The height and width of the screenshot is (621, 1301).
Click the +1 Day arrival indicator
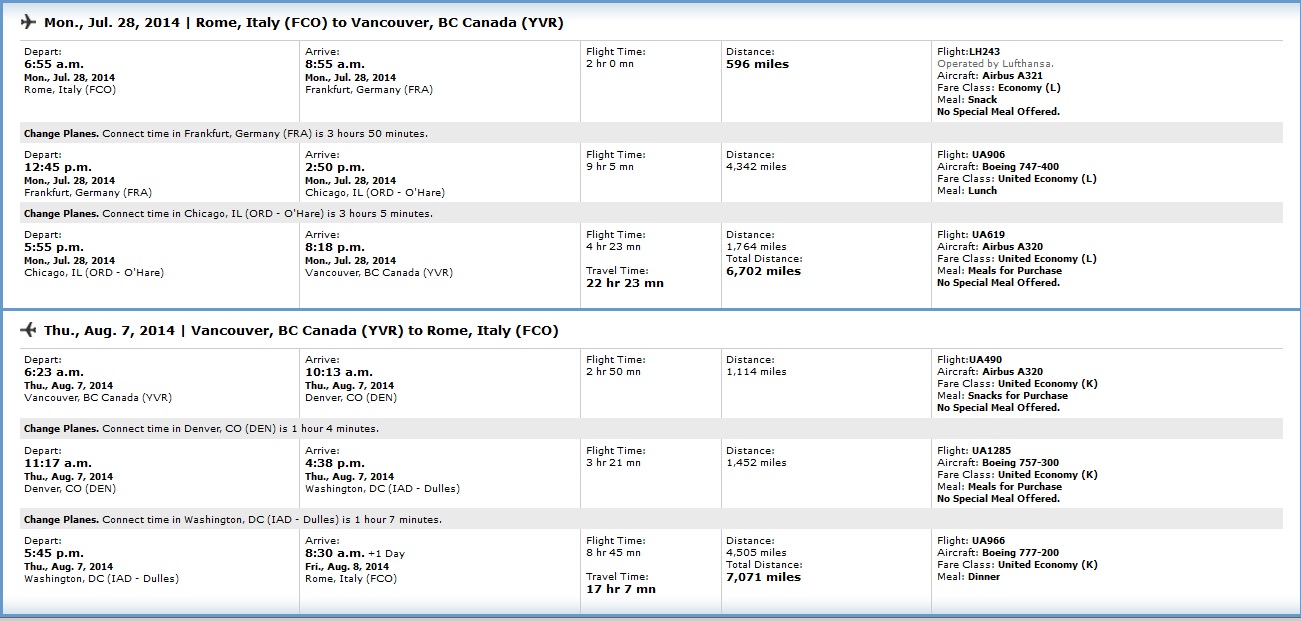[387, 553]
